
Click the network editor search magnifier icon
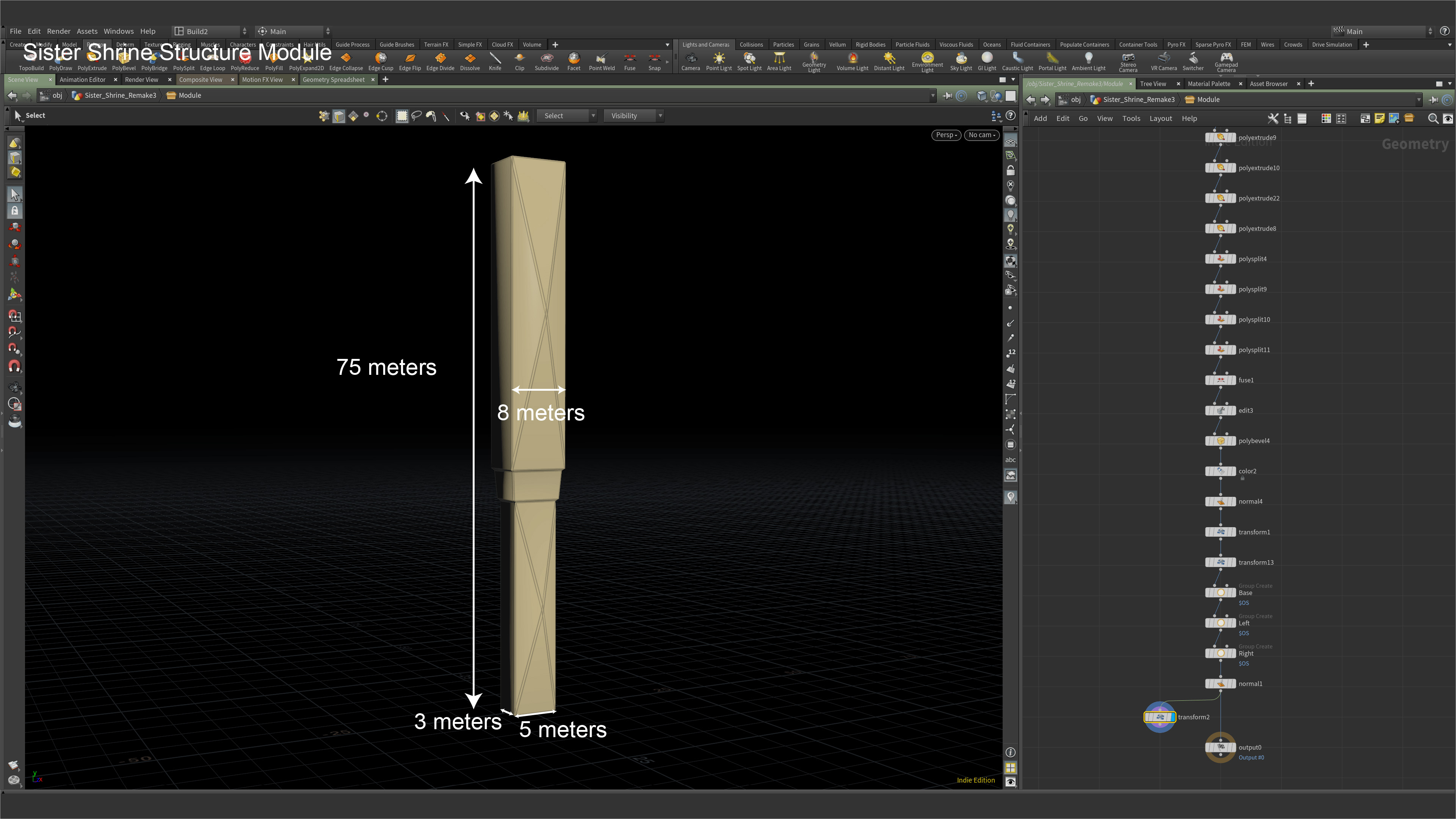coord(1432,118)
